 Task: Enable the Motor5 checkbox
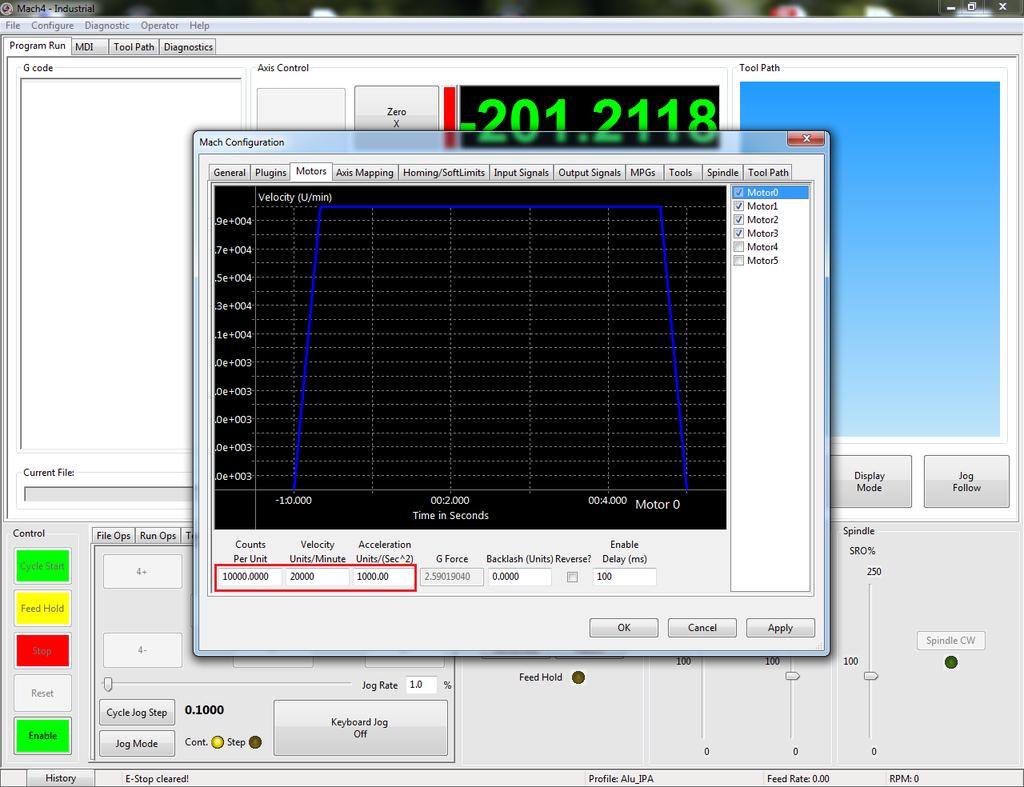pyautogui.click(x=739, y=261)
